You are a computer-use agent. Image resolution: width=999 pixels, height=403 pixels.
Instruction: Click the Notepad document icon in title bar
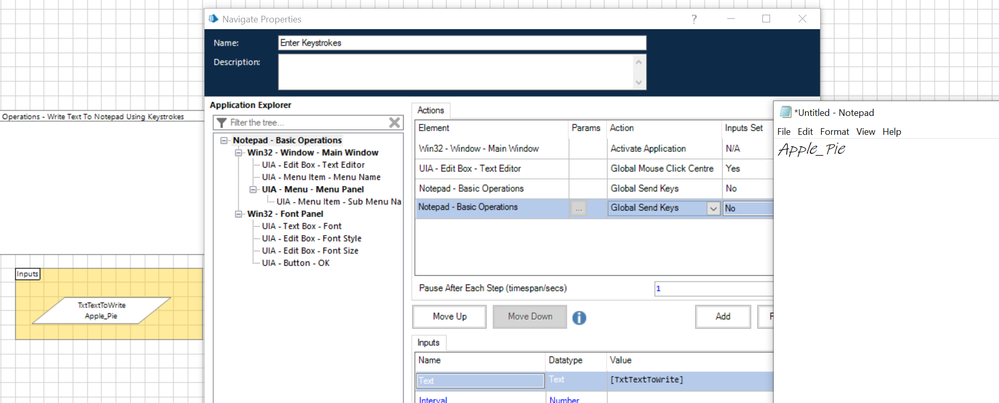(785, 113)
